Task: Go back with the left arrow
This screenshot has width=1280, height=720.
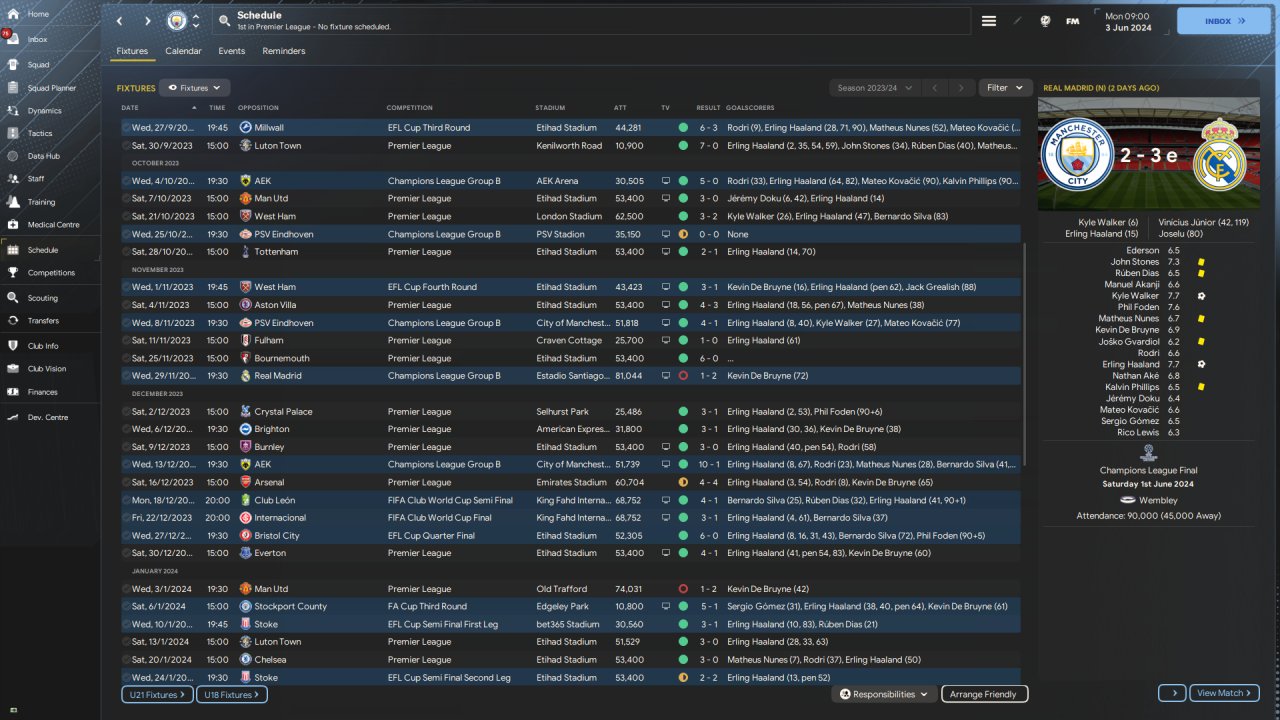Action: click(120, 21)
